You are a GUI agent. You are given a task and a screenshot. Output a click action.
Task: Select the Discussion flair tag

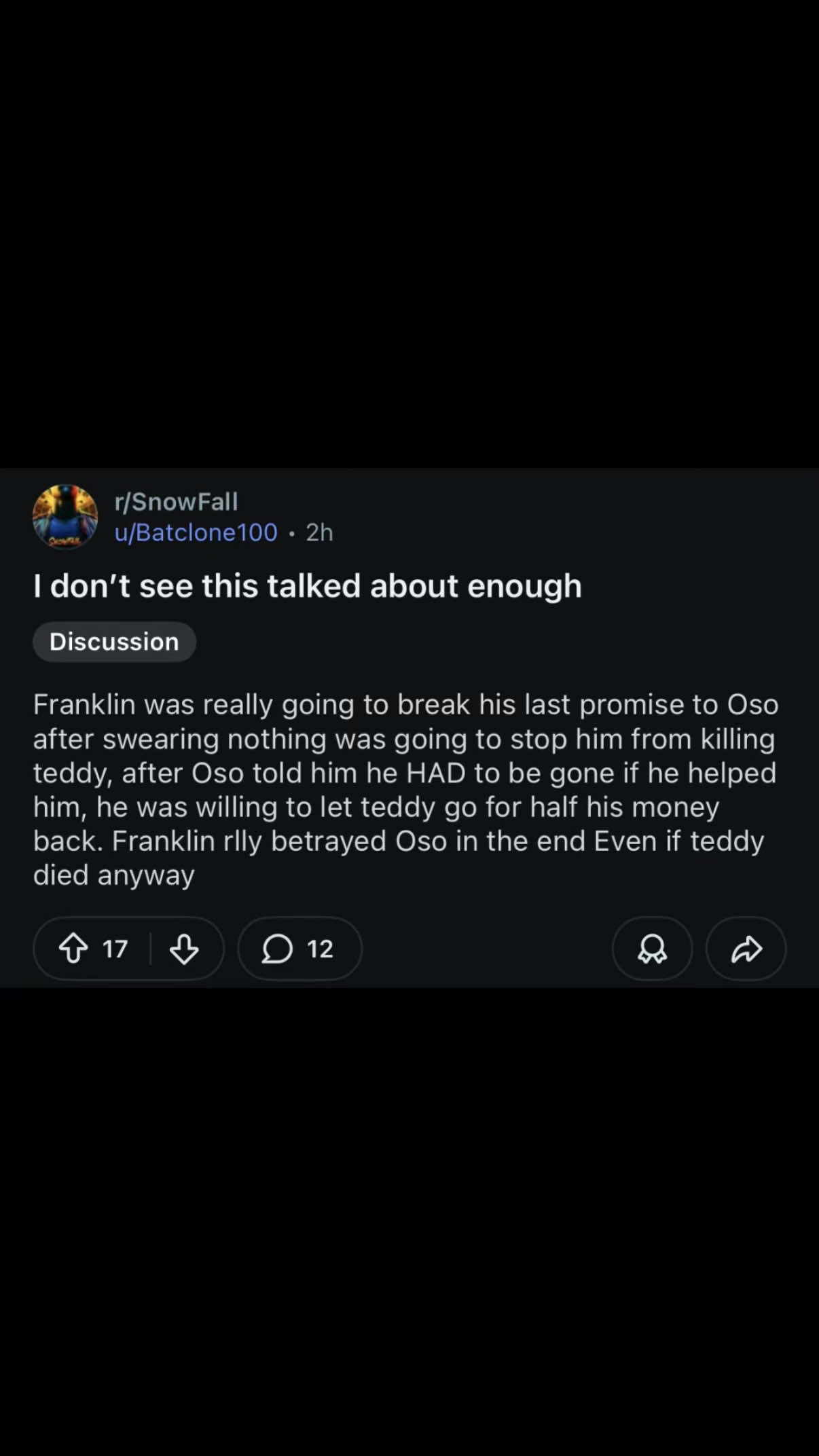click(x=114, y=642)
